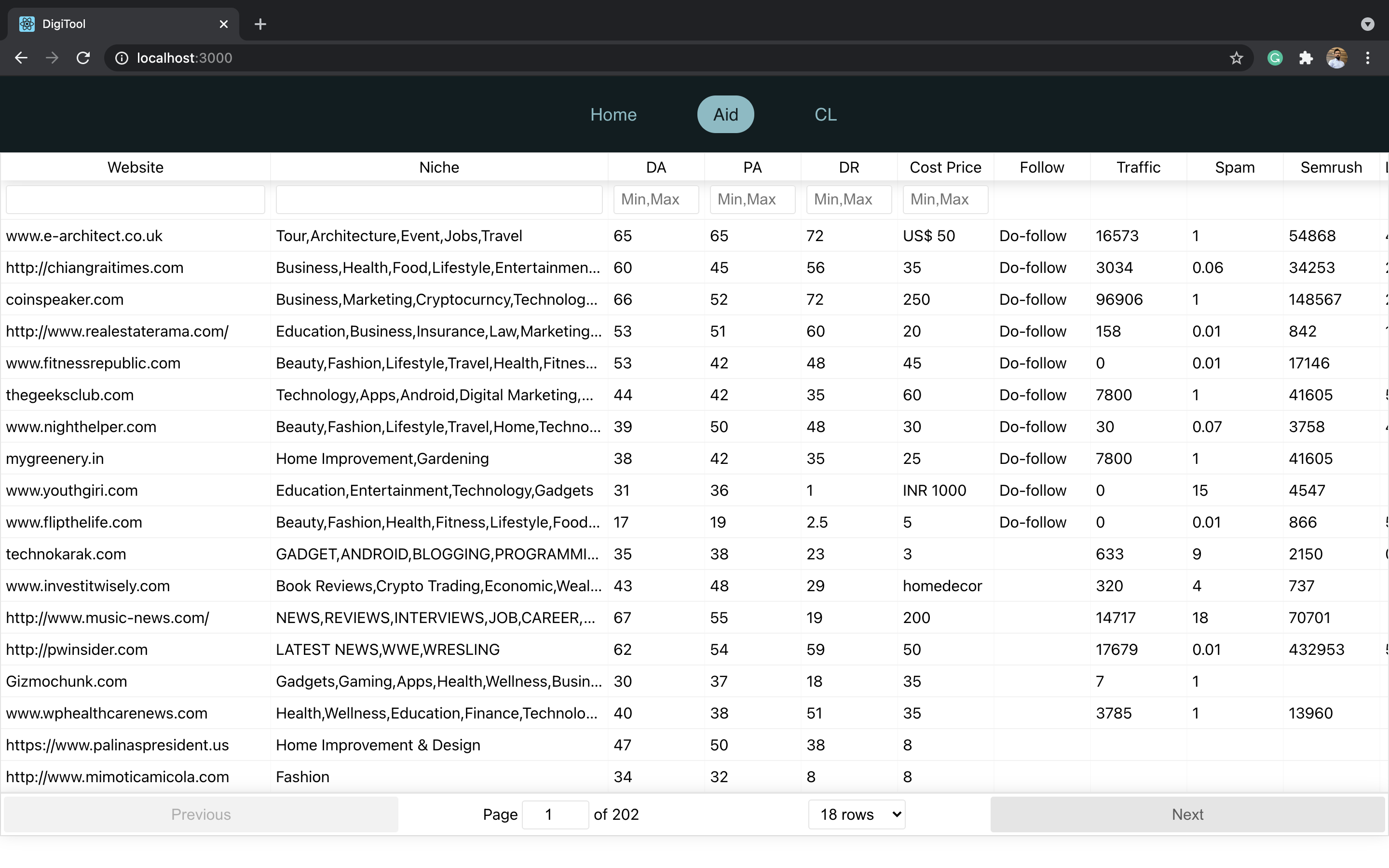
Task: Switch to the Home navigation item
Action: 613,114
